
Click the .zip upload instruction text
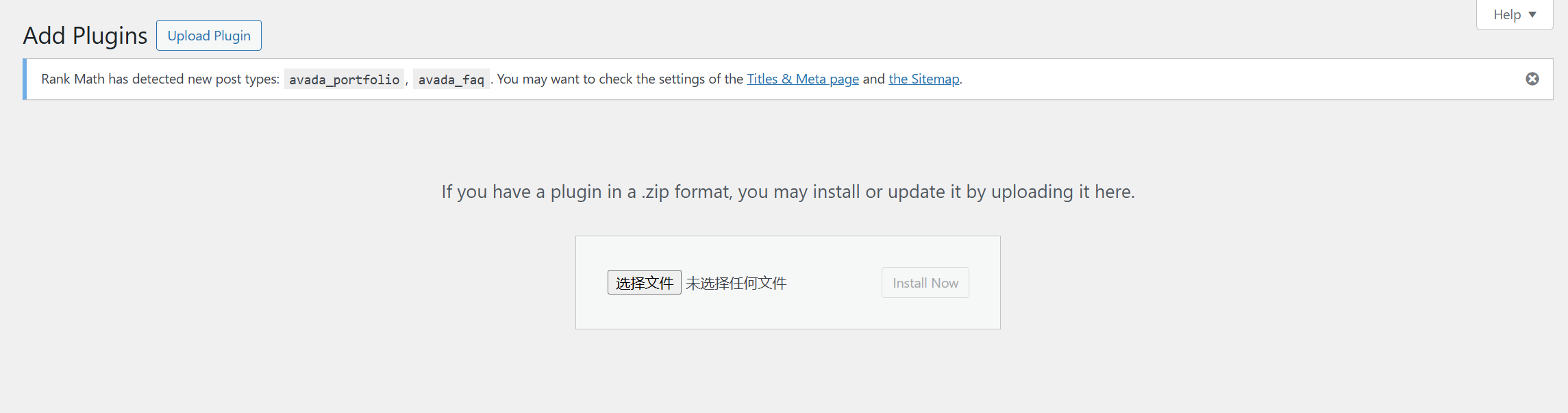coord(788,192)
